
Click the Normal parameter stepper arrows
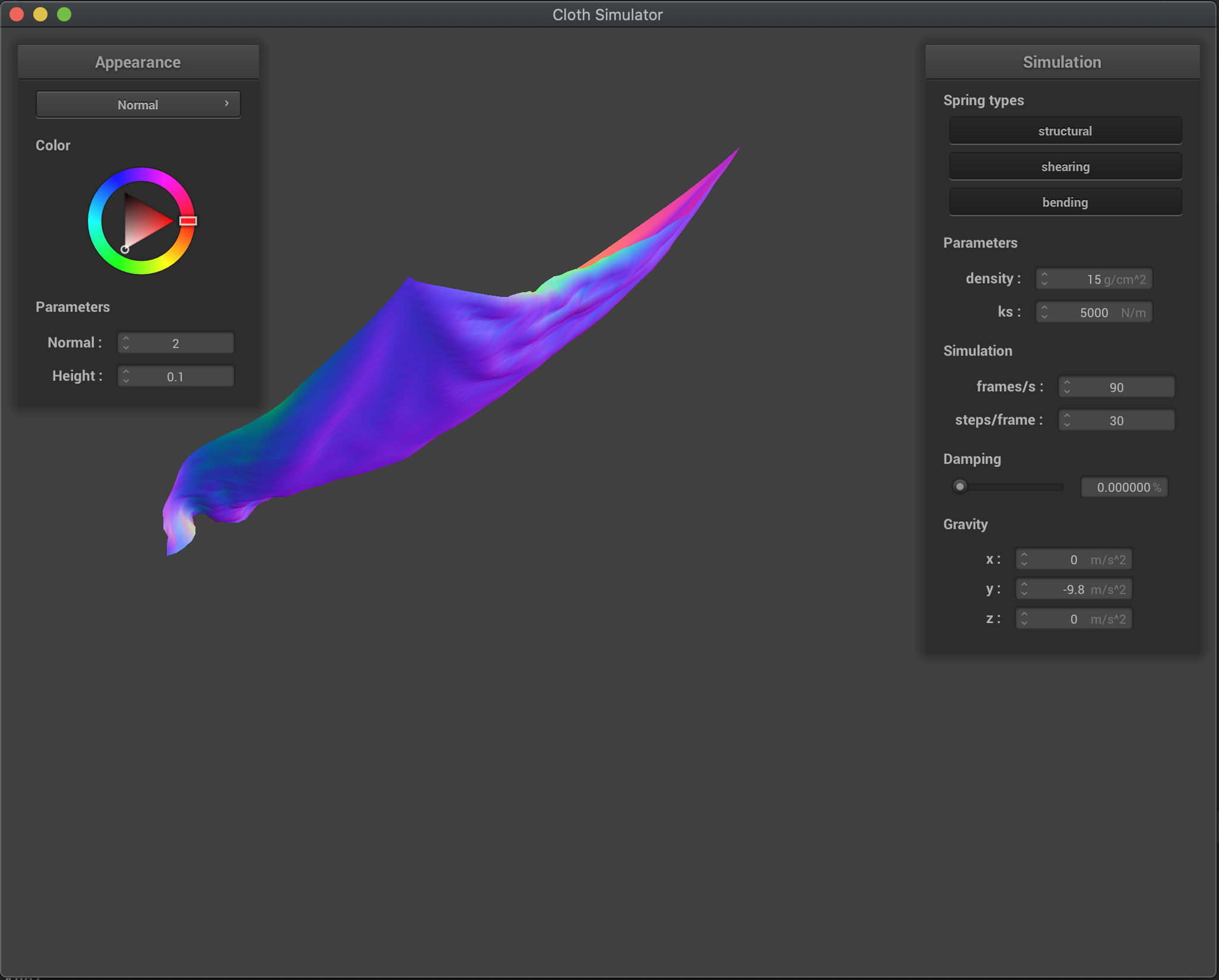tap(126, 343)
